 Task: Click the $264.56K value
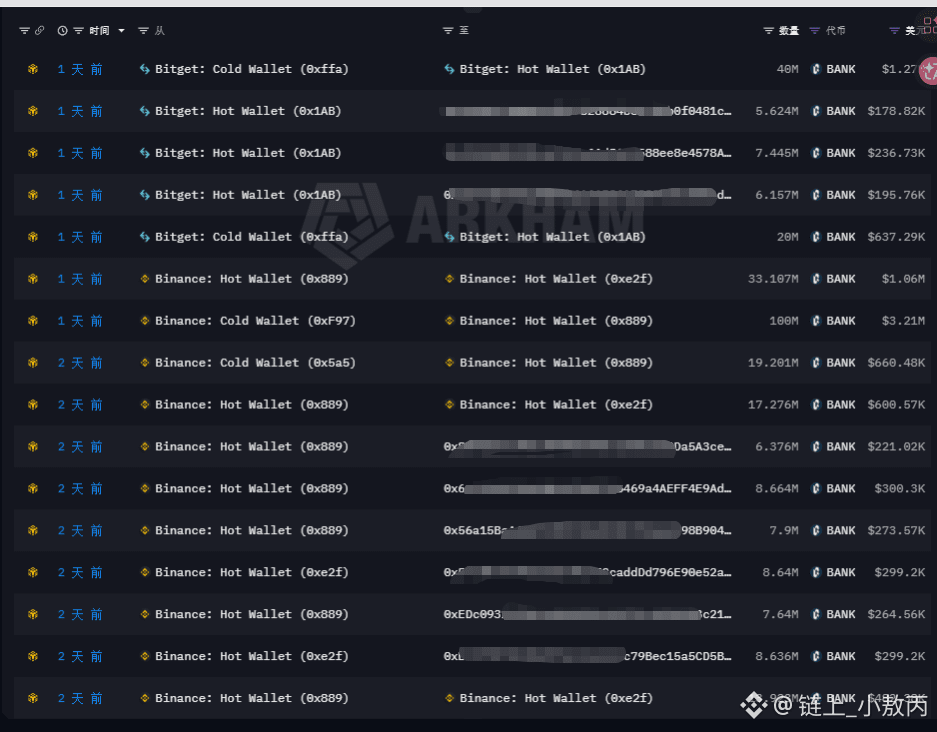896,614
